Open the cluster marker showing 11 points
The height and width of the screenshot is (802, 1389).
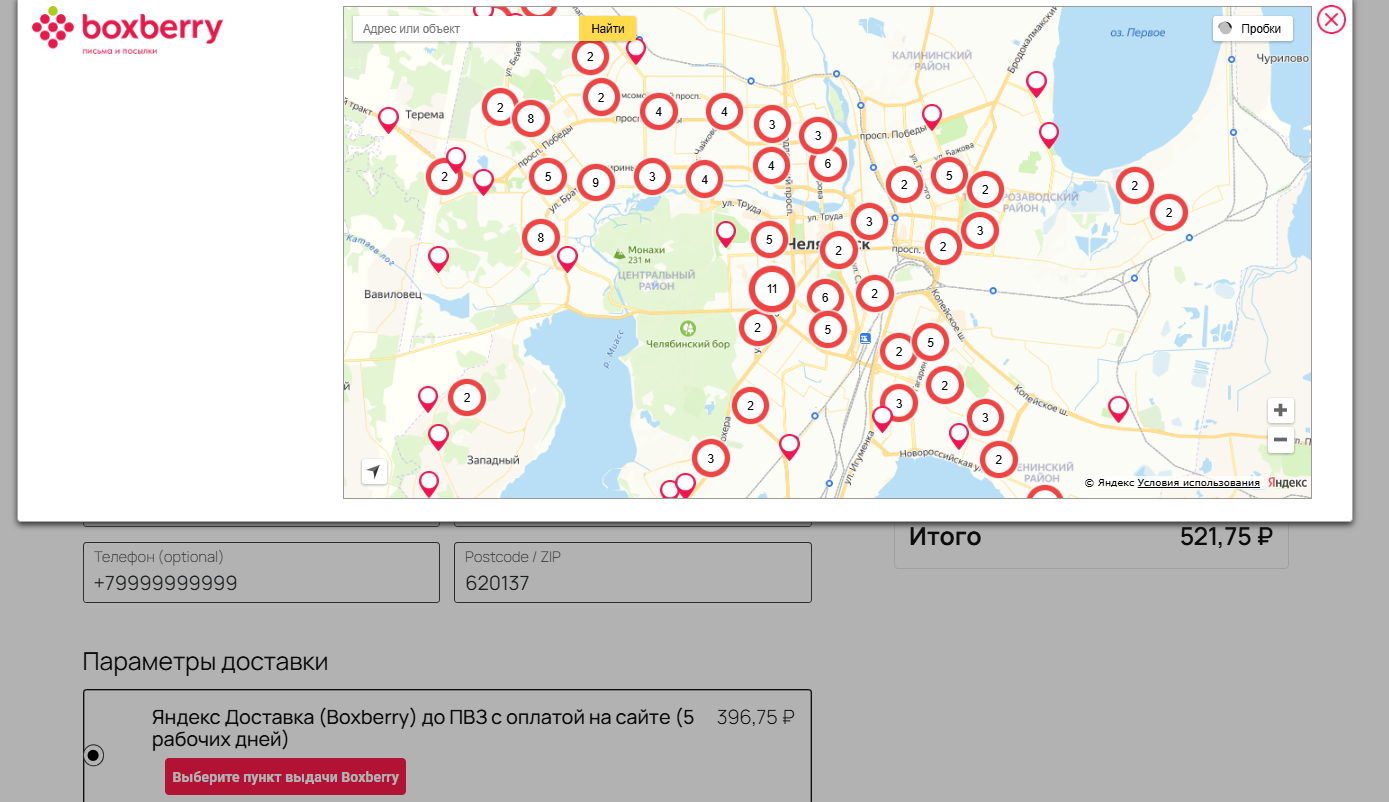771,290
